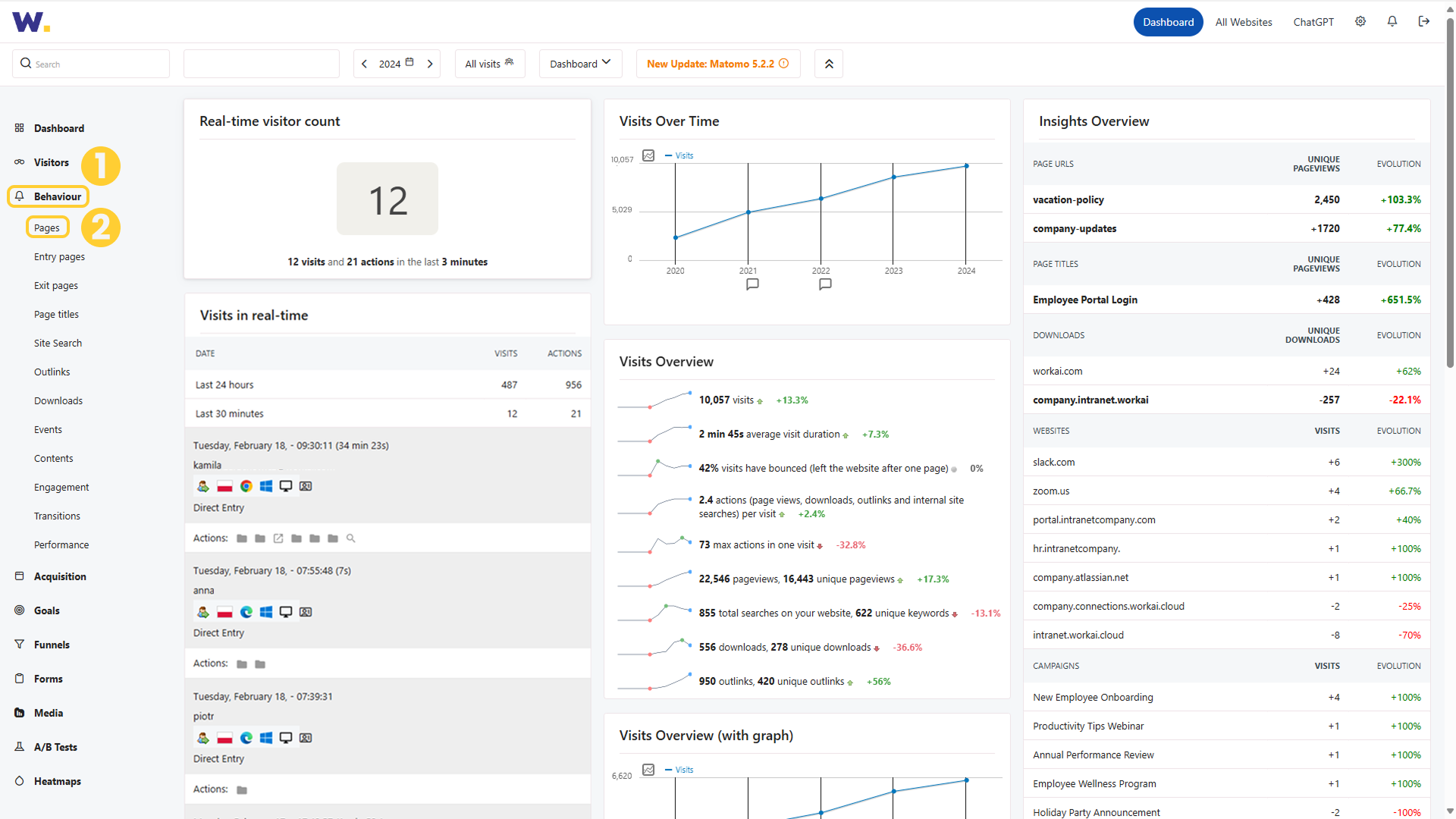The width and height of the screenshot is (1456, 819).
Task: Click the metric picker icon in Visits Overview graph
Action: (x=648, y=770)
